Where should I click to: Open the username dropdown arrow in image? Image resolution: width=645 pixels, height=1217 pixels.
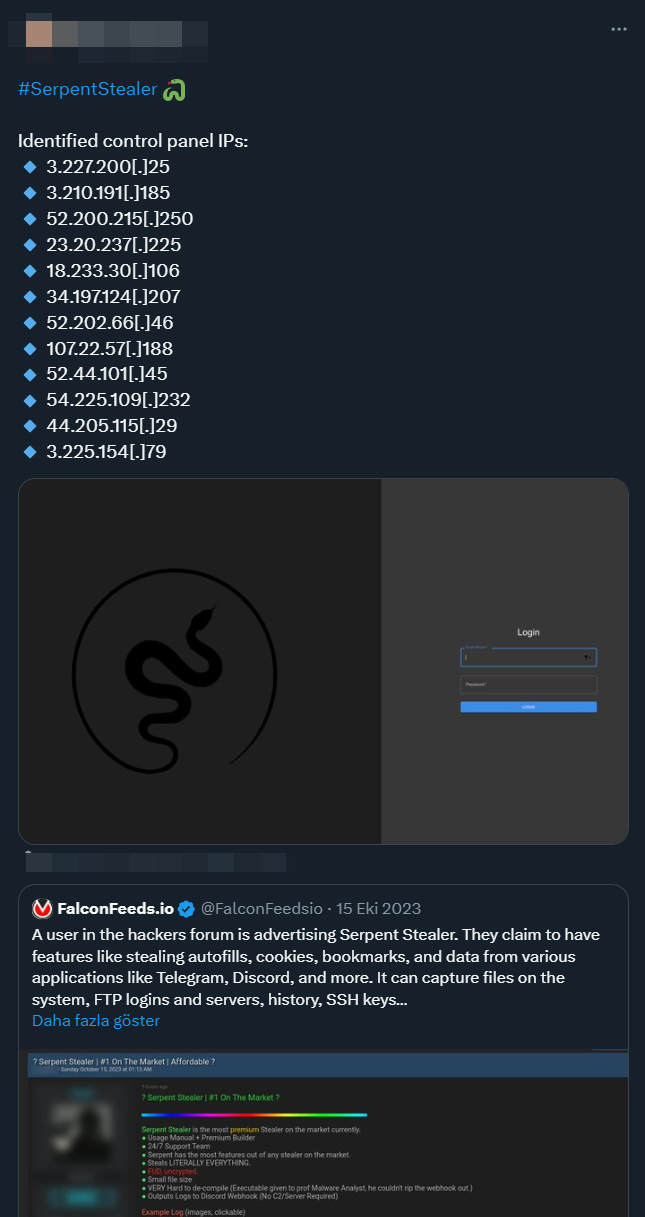click(x=586, y=657)
